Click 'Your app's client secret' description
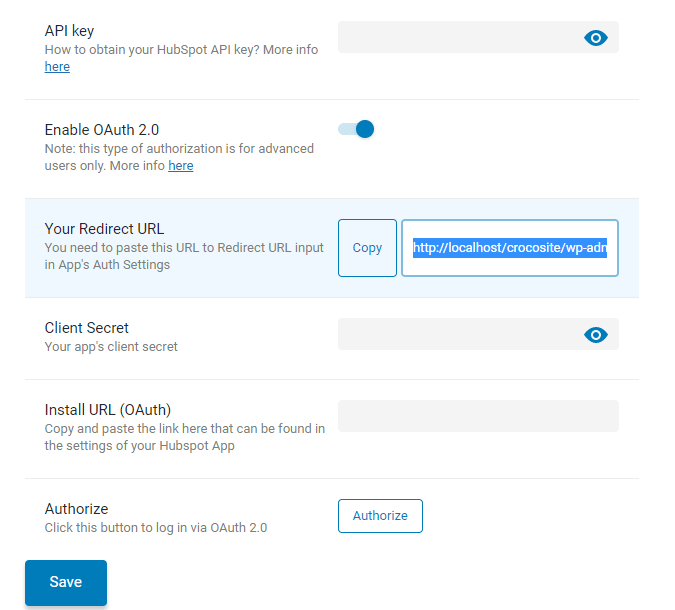675x610 pixels. (111, 347)
